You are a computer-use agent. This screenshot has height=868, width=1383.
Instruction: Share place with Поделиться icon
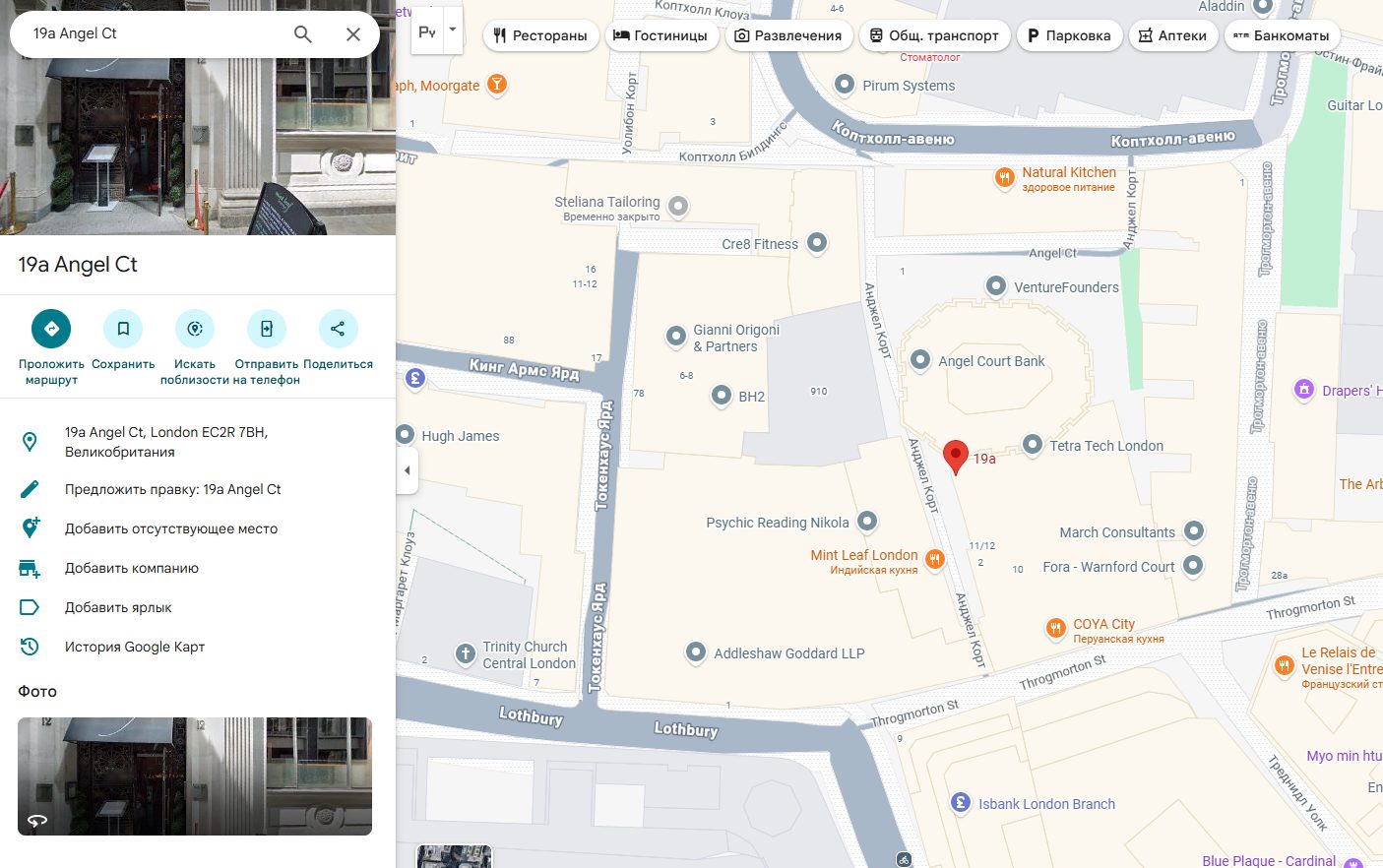(x=338, y=329)
